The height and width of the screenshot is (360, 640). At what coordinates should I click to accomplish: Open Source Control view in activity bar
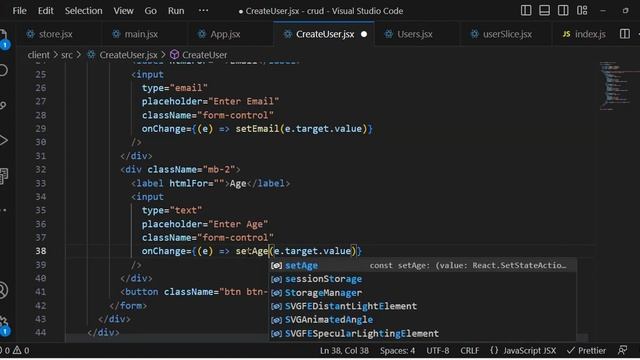4,106
